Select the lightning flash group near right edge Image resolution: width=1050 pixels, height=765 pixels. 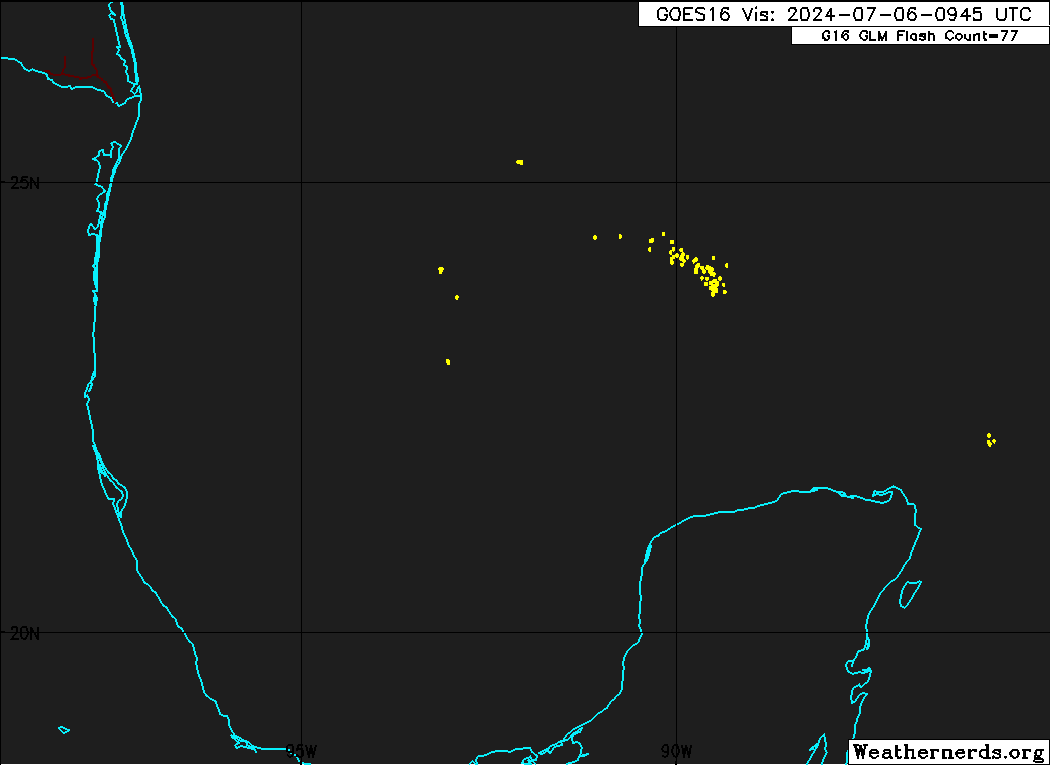pyautogui.click(x=990, y=440)
